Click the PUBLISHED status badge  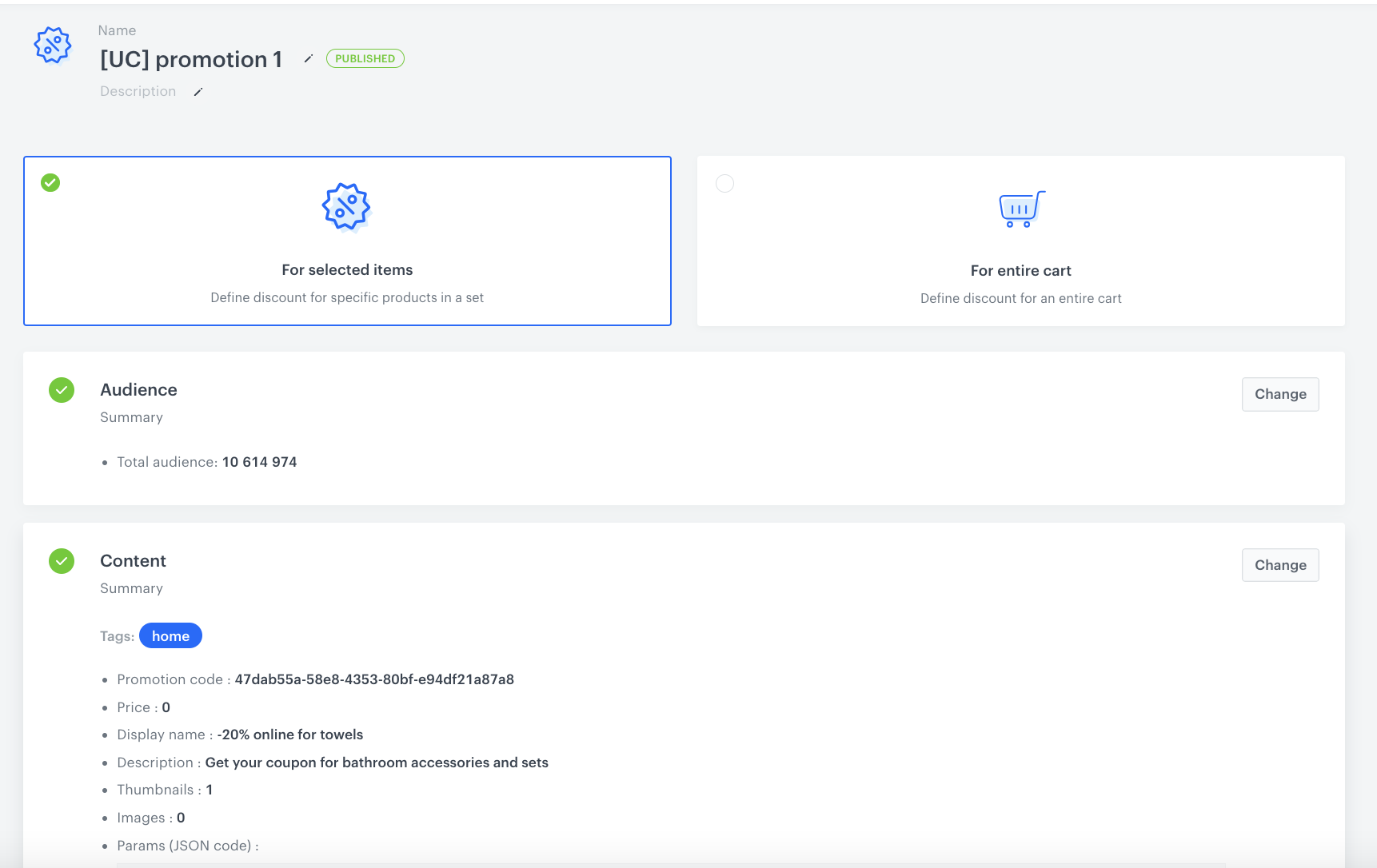coord(365,58)
